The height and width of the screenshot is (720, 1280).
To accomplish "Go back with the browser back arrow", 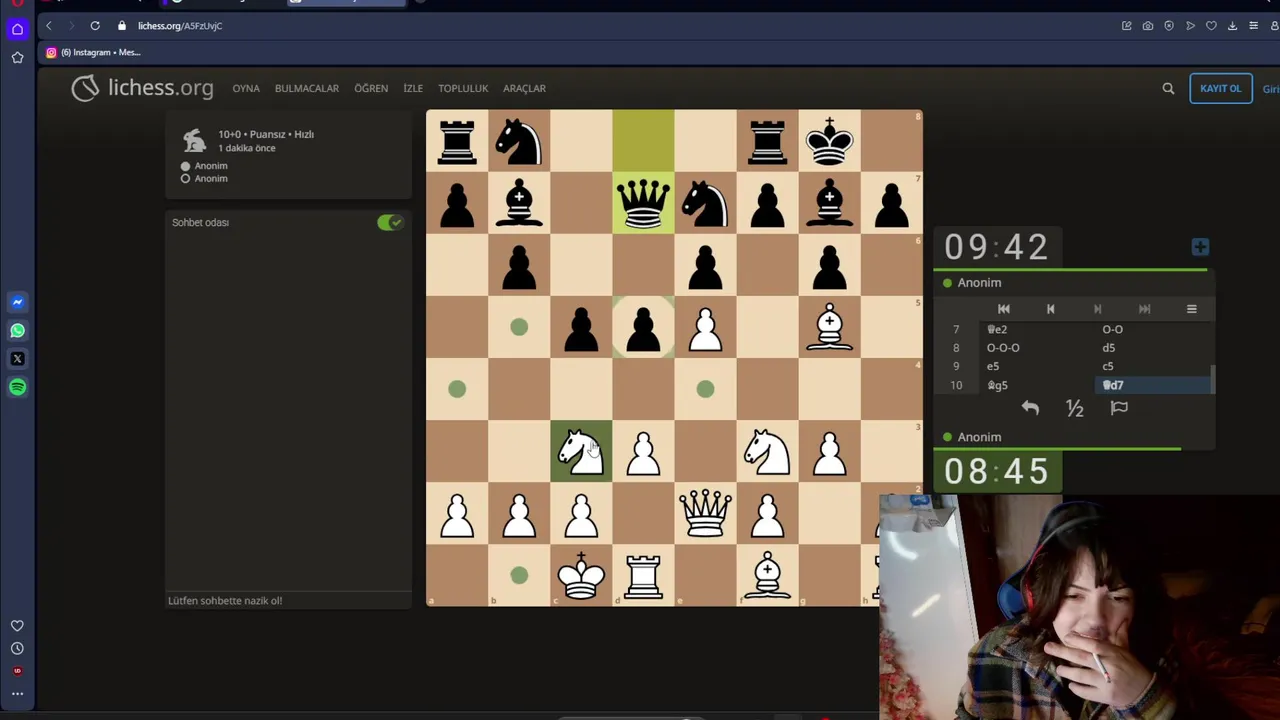I will (x=48, y=26).
